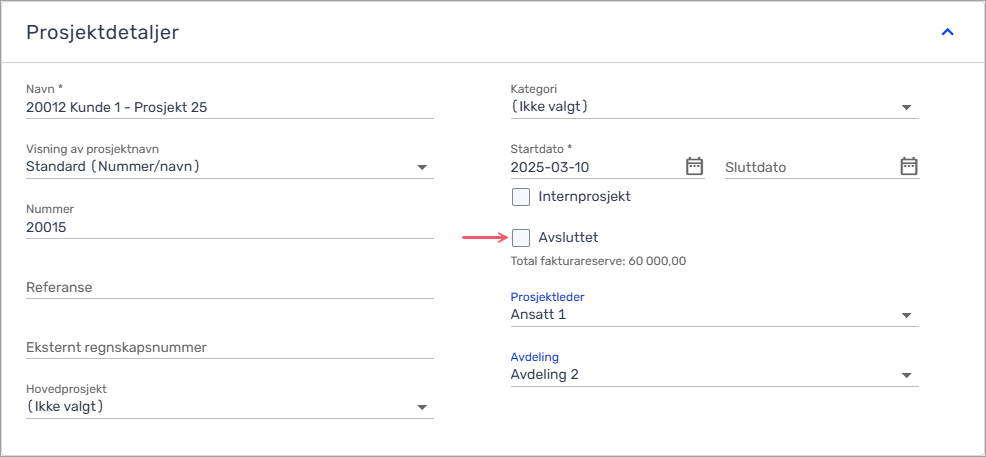Tick the Internprosjekt checkbox
Screen dimensions: 986x457
pyautogui.click(x=521, y=197)
